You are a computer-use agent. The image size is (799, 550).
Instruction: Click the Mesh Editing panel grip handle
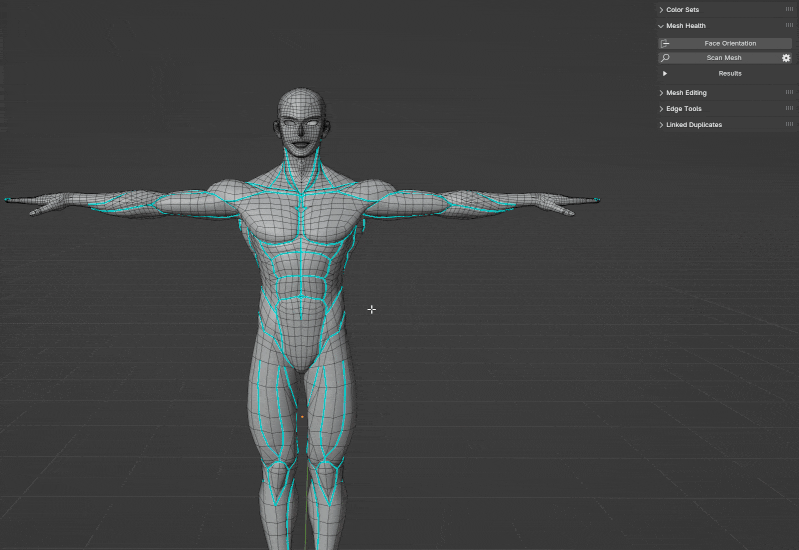click(x=789, y=92)
